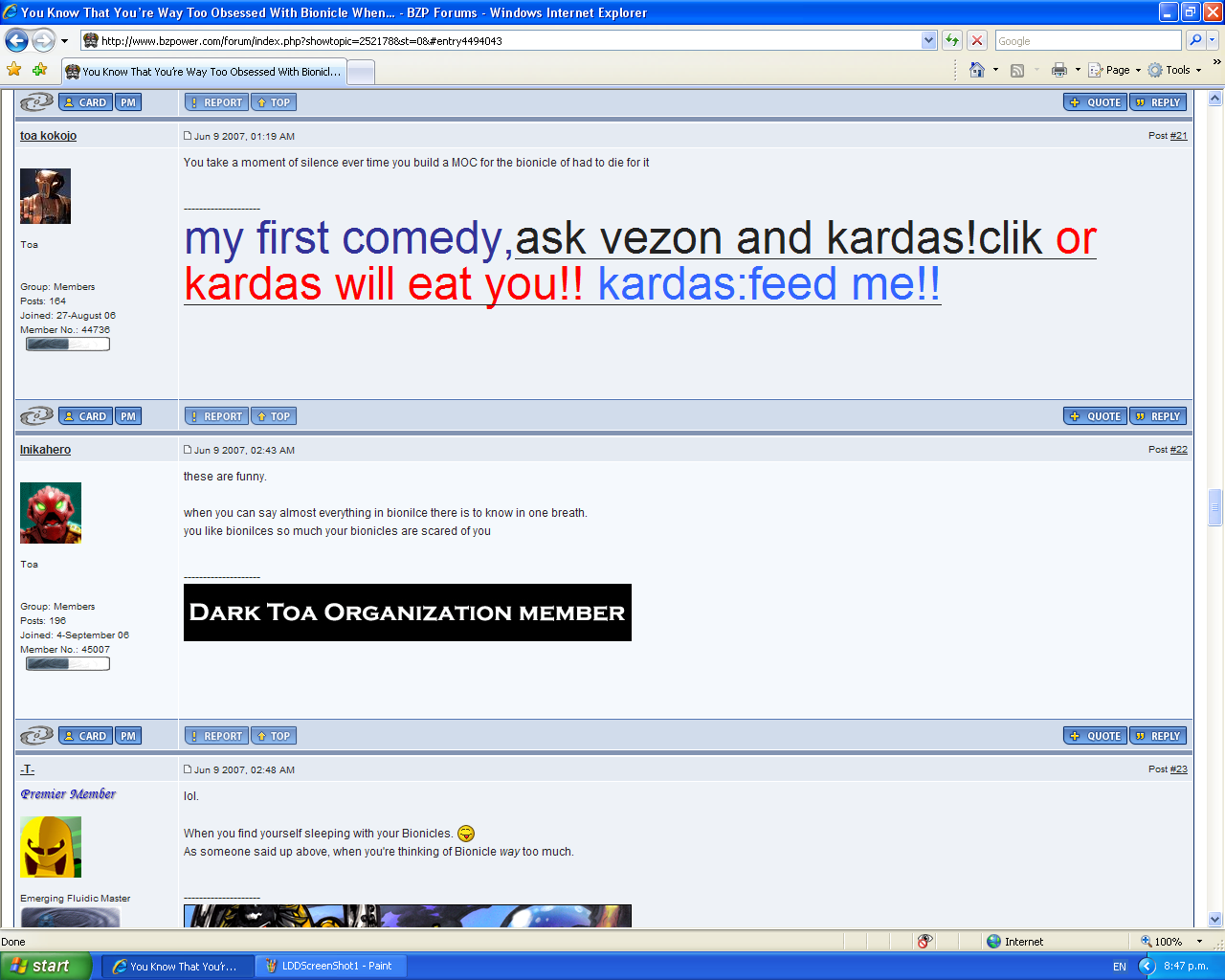The height and width of the screenshot is (980, 1225).
Task: Click the EN language indicator
Action: tap(1120, 967)
